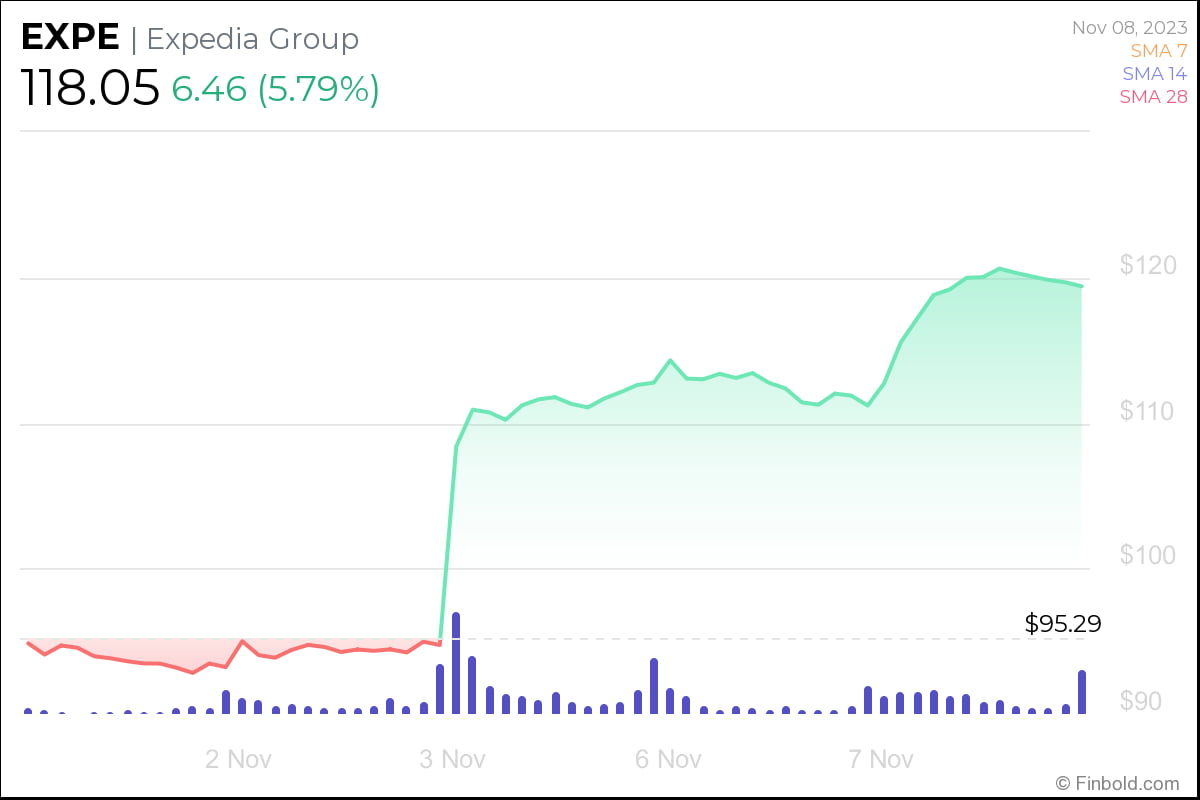The image size is (1200, 800).
Task: Select the $120 price axis label
Action: point(1147,266)
